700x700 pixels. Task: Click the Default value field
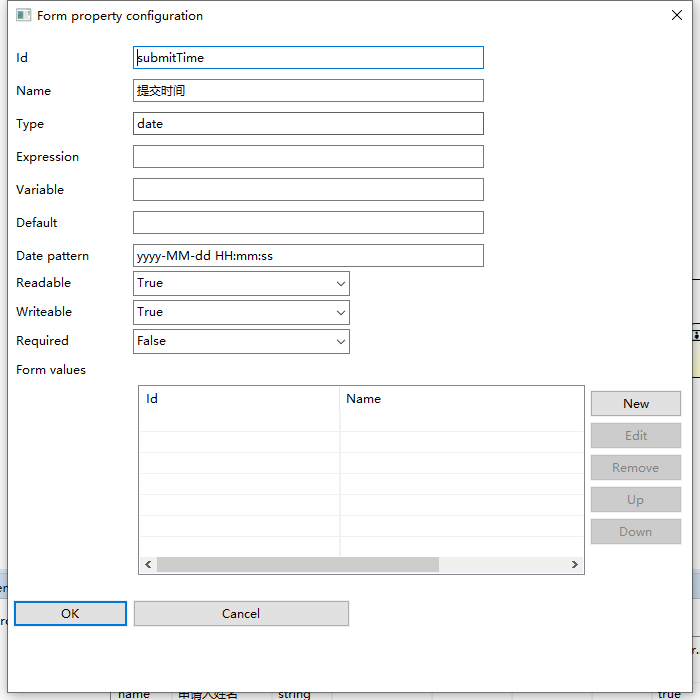tap(308, 223)
